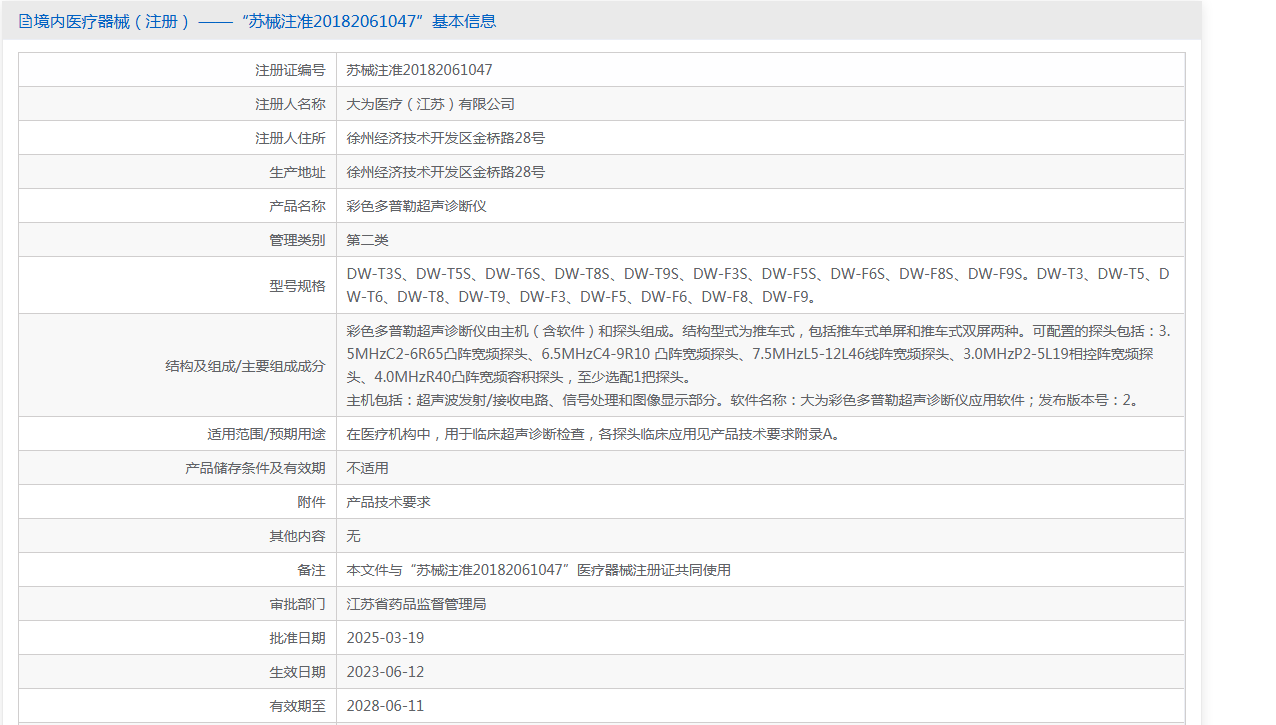Viewport: 1276px width, 725px height.
Task: Select the structure description paragraph about 探头
Action: click(758, 366)
